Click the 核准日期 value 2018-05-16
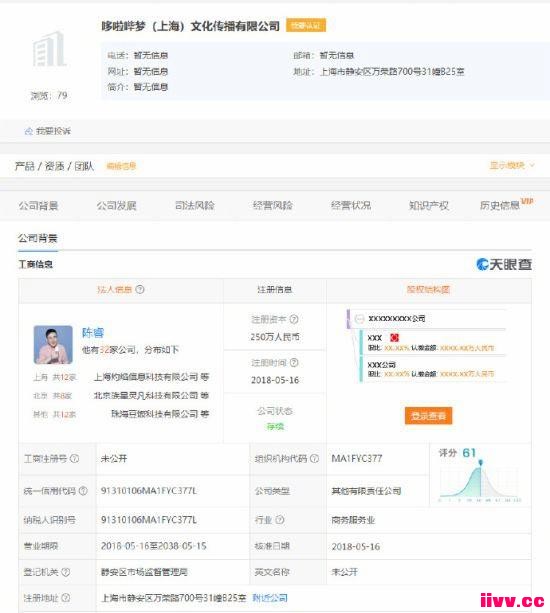Screen dimensions: 550x613 pos(355,547)
